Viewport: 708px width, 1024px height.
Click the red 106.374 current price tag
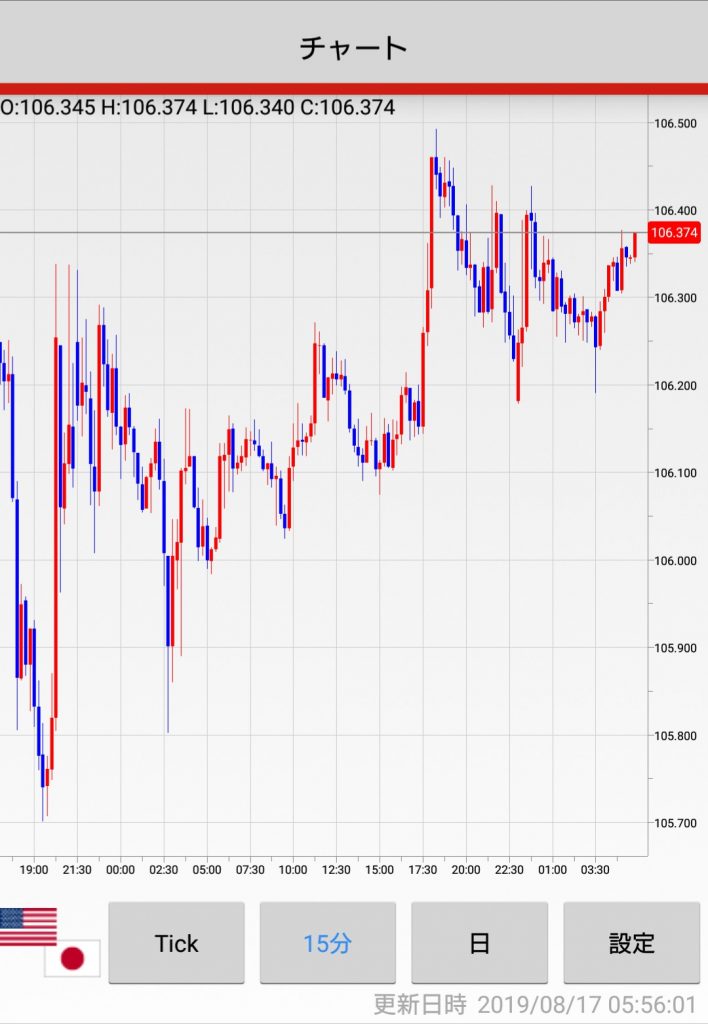(674, 233)
